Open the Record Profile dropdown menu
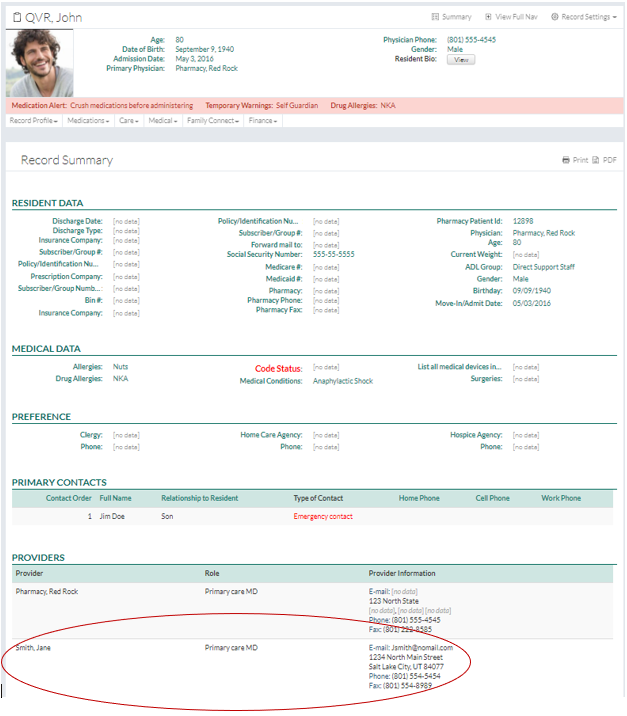This screenshot has height=716, width=627. (34, 121)
